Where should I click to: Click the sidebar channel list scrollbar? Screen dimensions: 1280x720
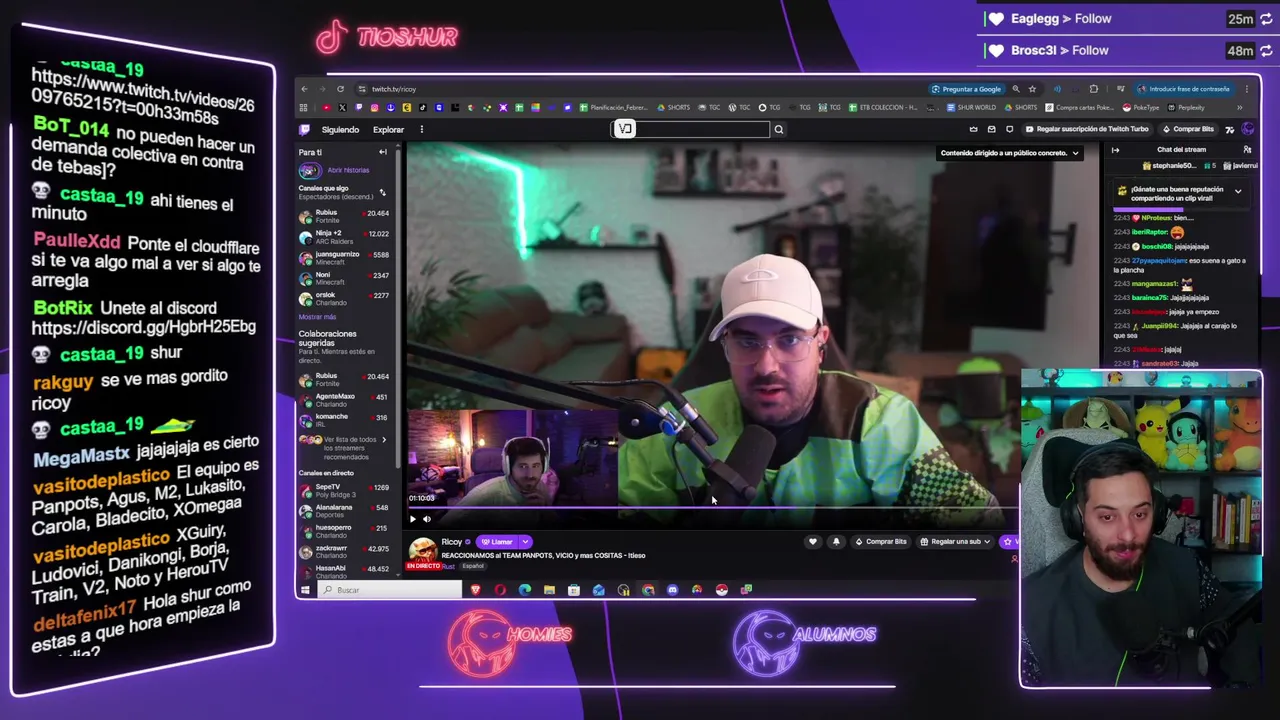397,310
